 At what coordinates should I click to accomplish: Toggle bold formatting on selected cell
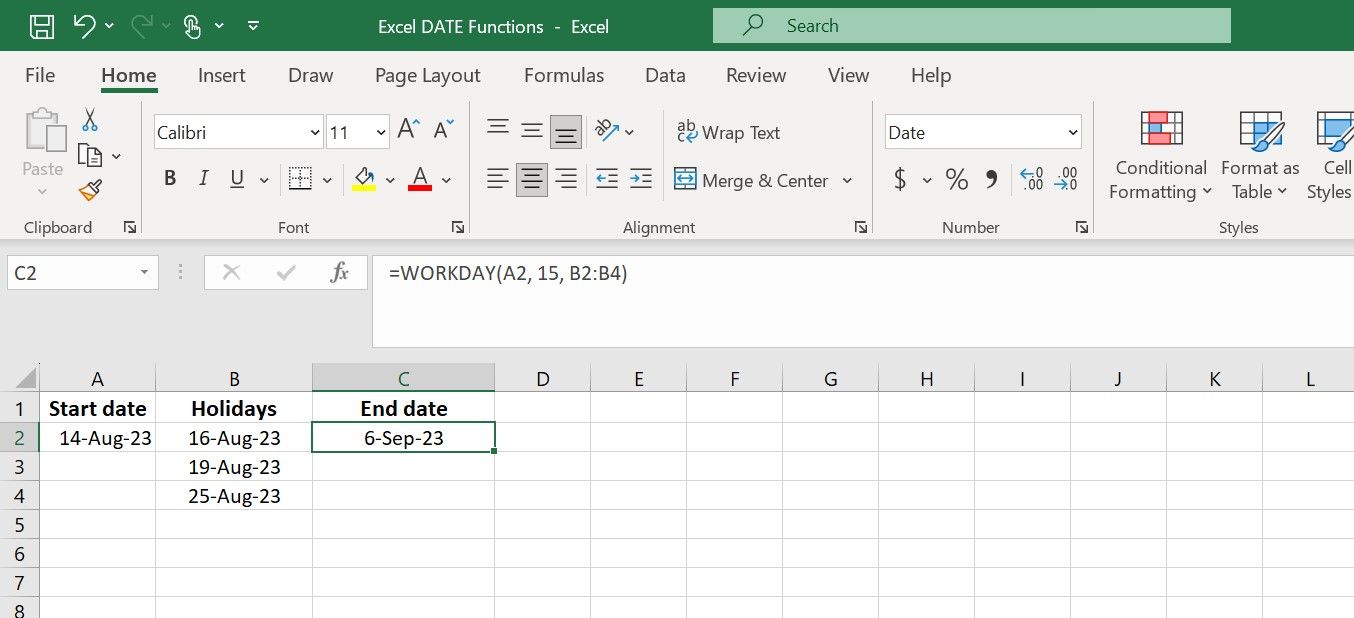point(169,178)
